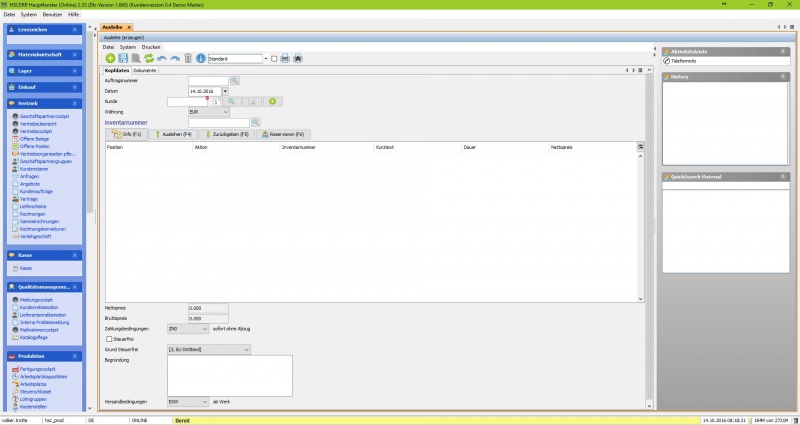Save the record with the floppy disk icon

123,59
